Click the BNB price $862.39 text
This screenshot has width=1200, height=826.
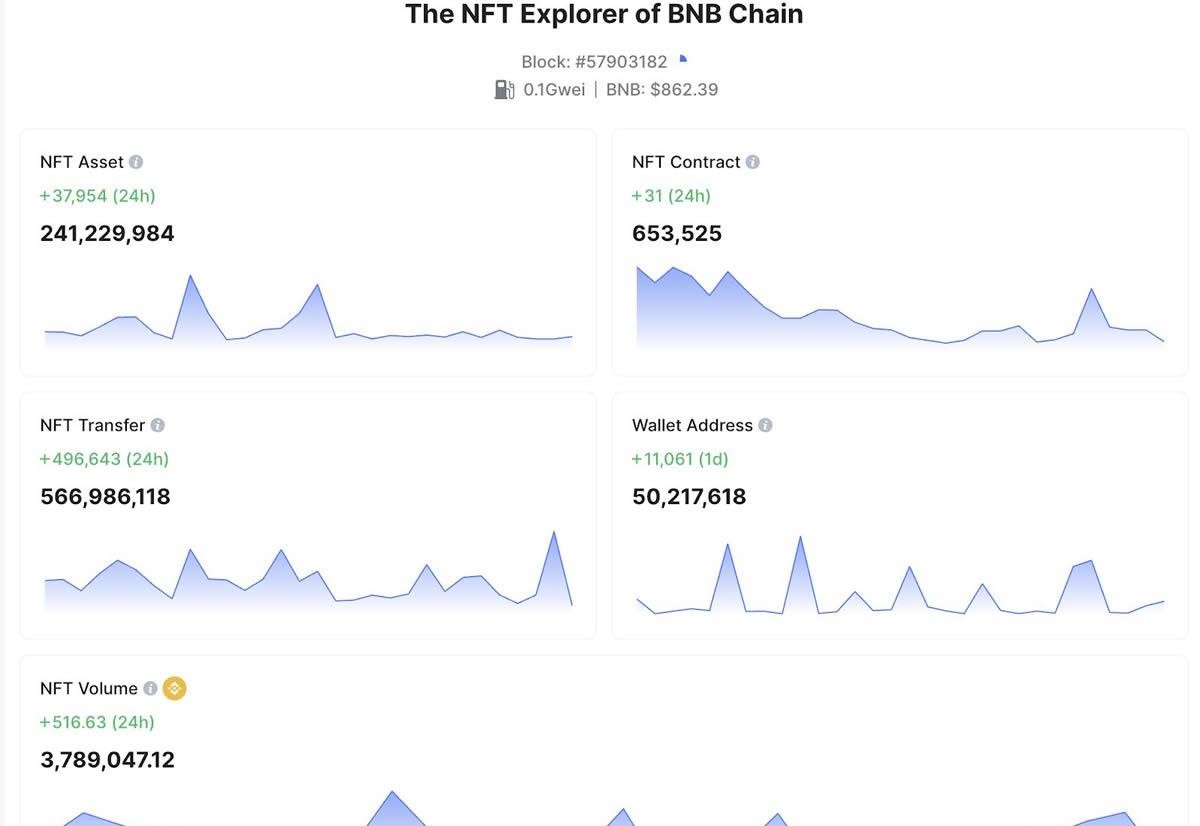[661, 89]
